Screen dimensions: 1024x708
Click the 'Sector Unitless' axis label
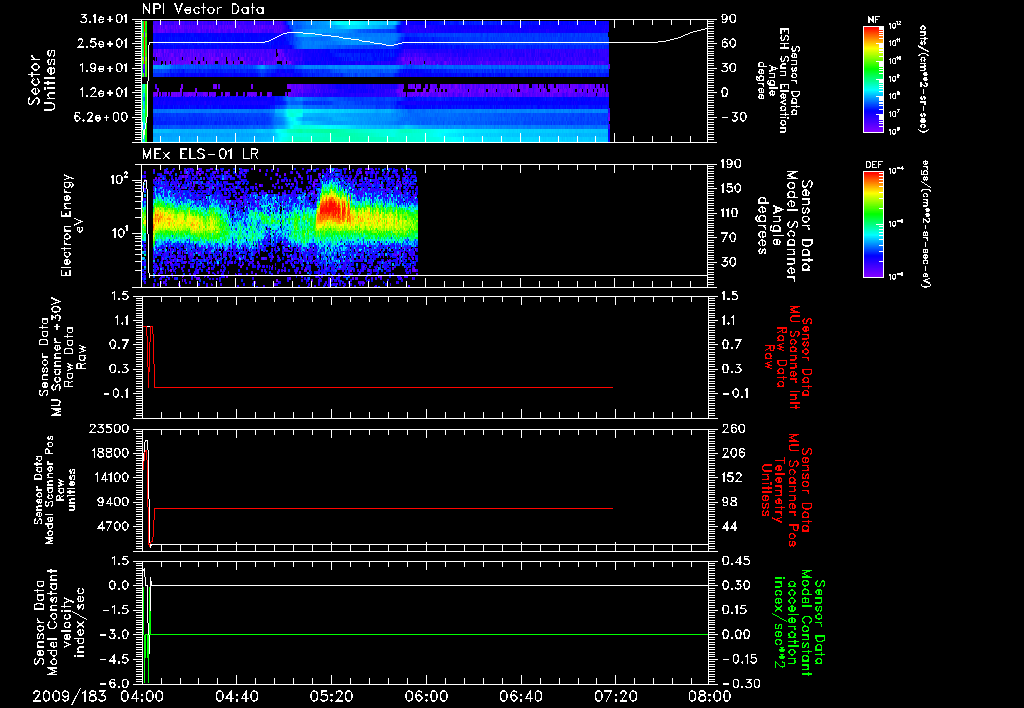(x=42, y=80)
